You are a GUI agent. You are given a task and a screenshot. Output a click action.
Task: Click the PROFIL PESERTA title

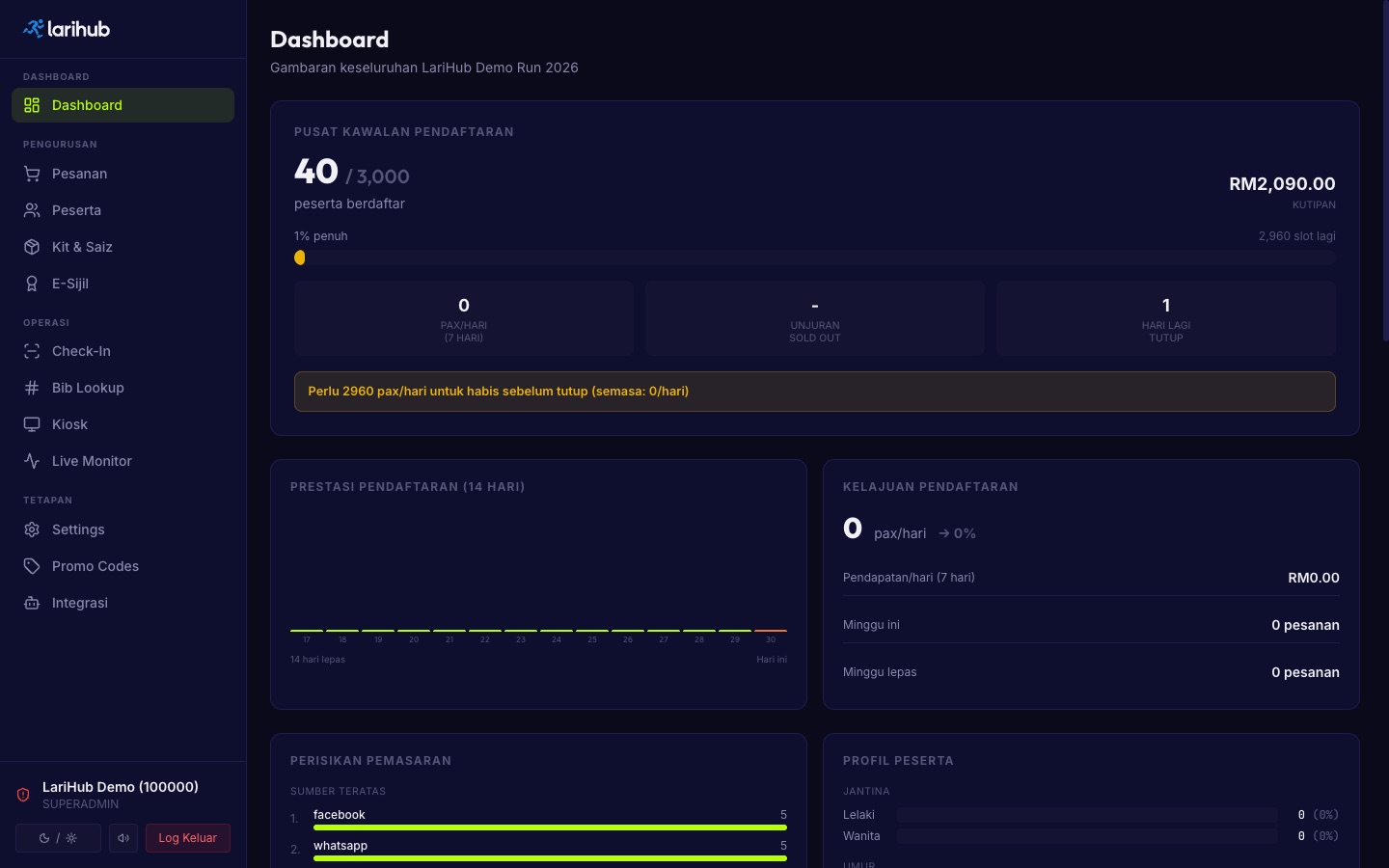[x=898, y=761]
